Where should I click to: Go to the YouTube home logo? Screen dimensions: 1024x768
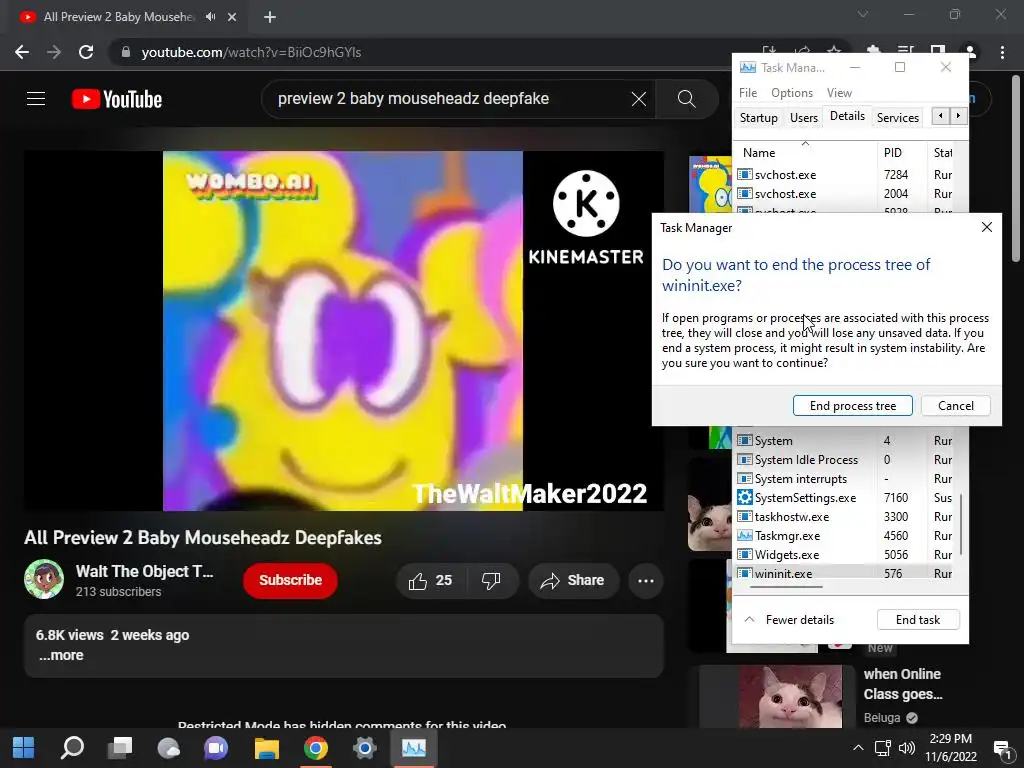tap(117, 99)
